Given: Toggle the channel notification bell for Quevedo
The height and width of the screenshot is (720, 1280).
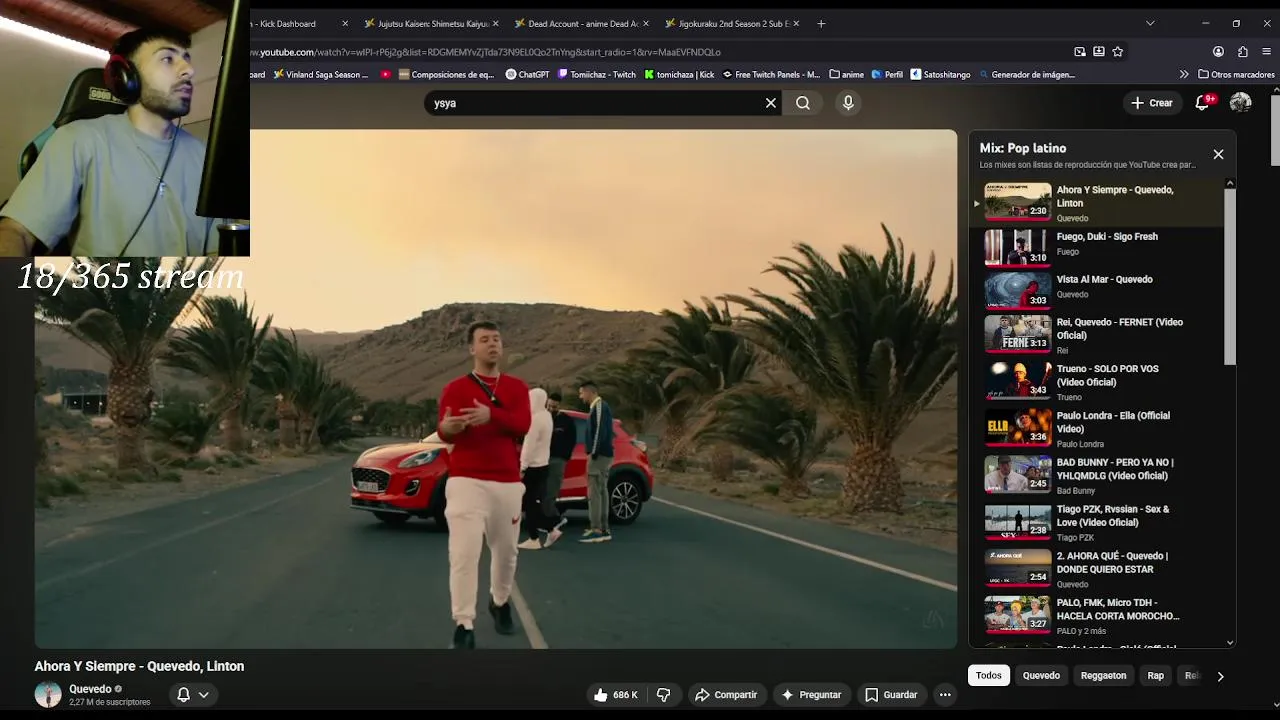Looking at the screenshot, I should [183, 694].
